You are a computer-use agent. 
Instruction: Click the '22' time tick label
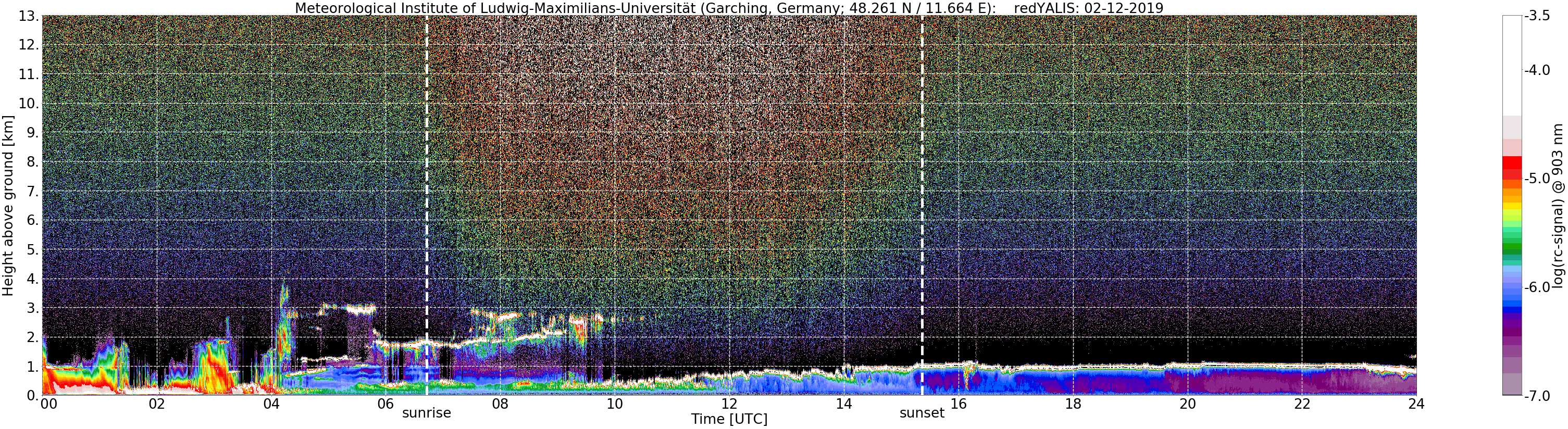(x=1302, y=403)
